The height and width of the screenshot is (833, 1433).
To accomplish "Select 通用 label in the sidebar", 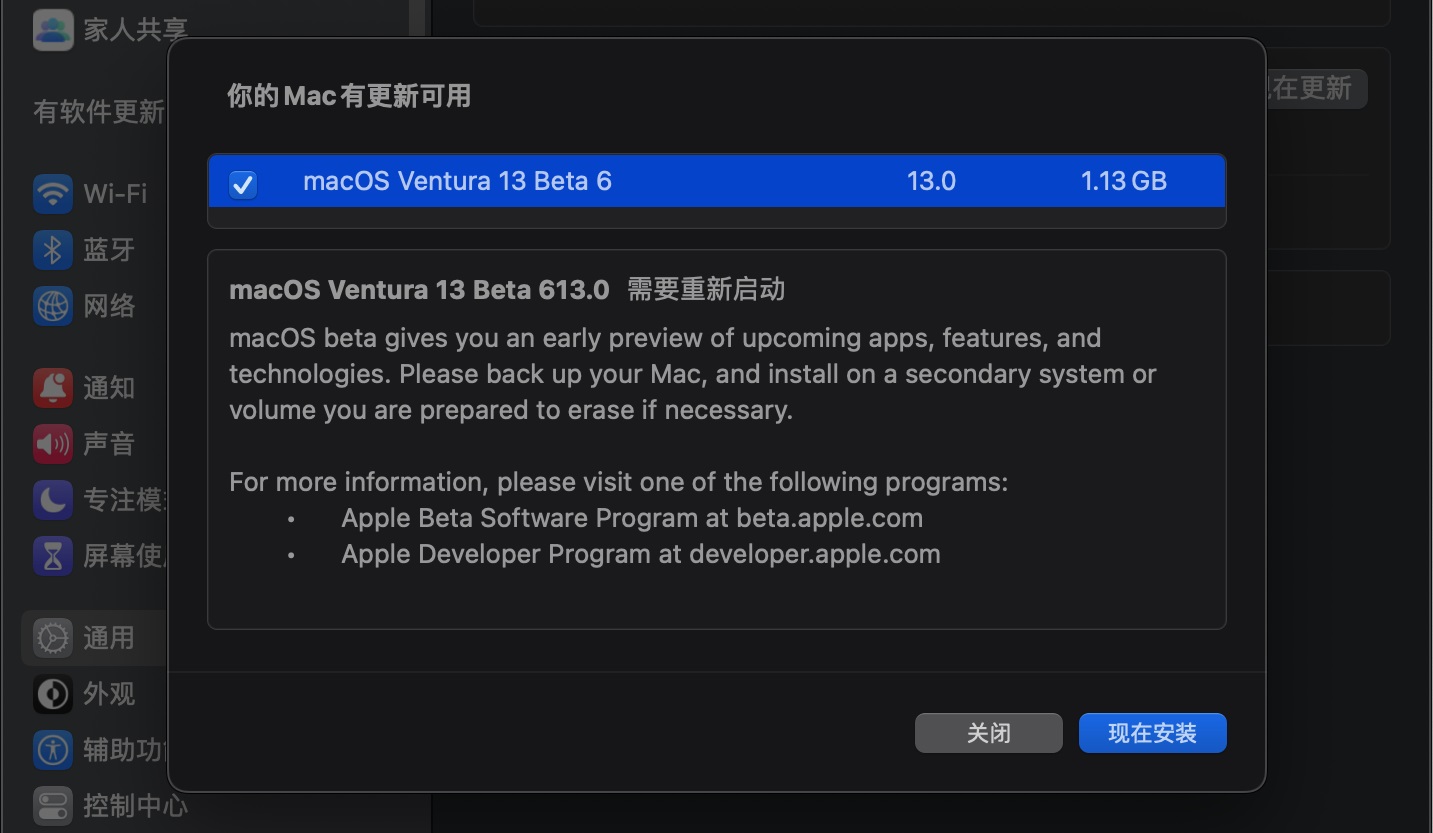I will tap(108, 637).
